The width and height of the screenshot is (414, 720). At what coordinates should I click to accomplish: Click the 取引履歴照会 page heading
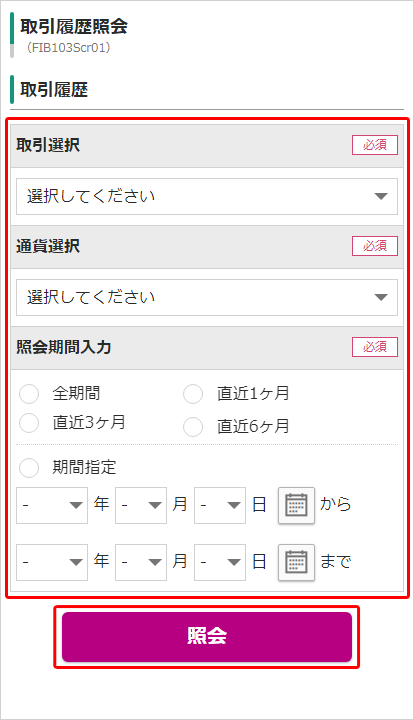74,27
